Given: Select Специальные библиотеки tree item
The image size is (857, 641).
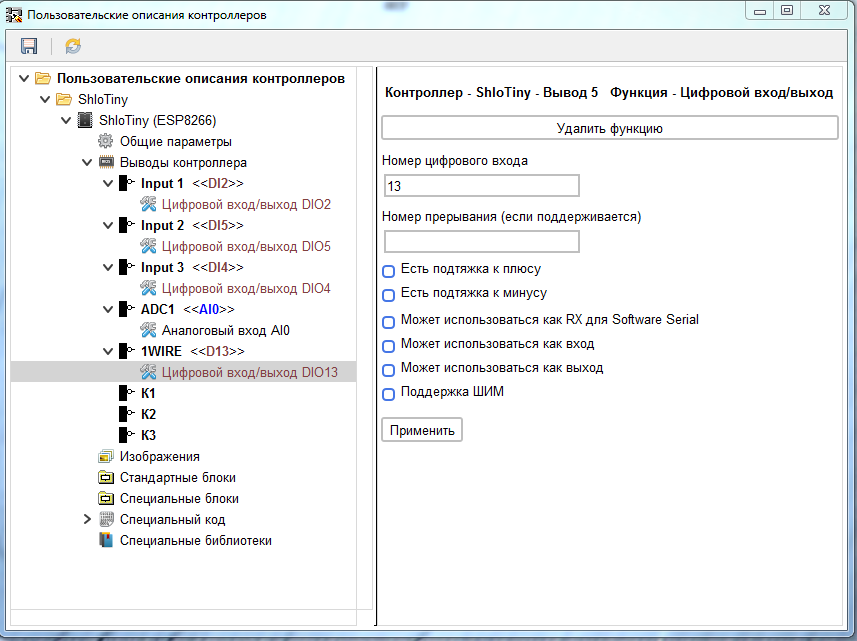Looking at the screenshot, I should [196, 540].
